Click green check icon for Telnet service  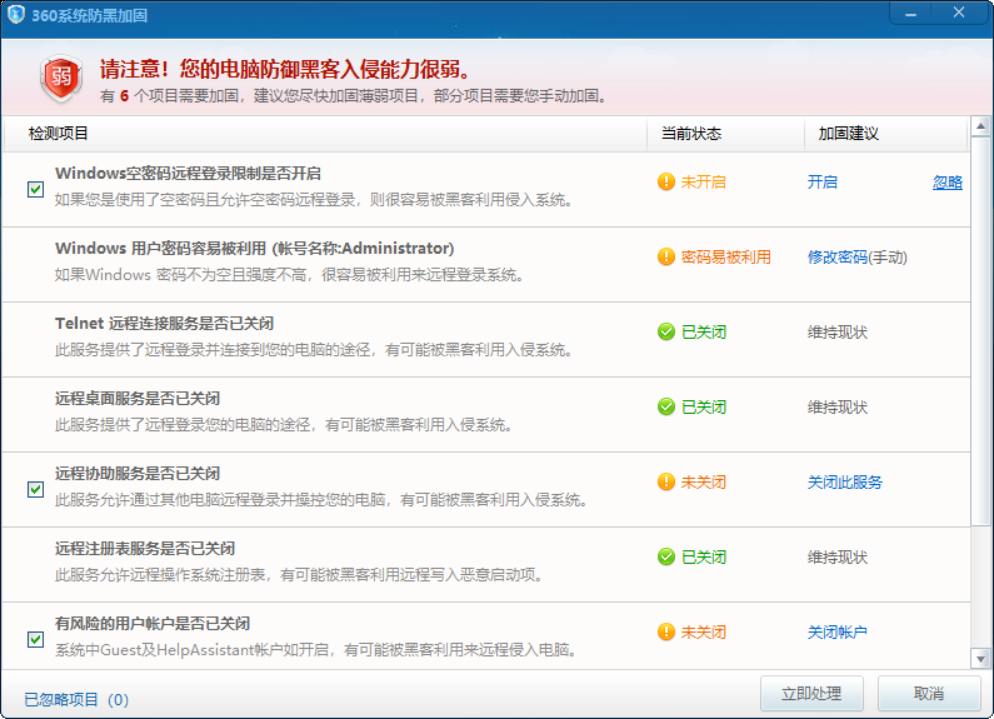666,332
